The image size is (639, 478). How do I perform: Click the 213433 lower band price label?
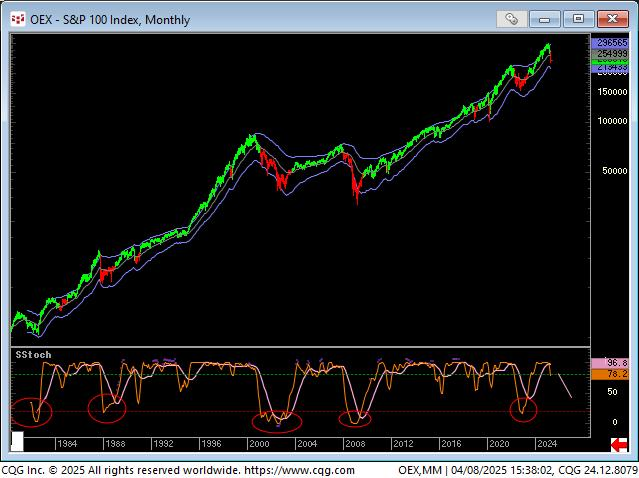610,68
